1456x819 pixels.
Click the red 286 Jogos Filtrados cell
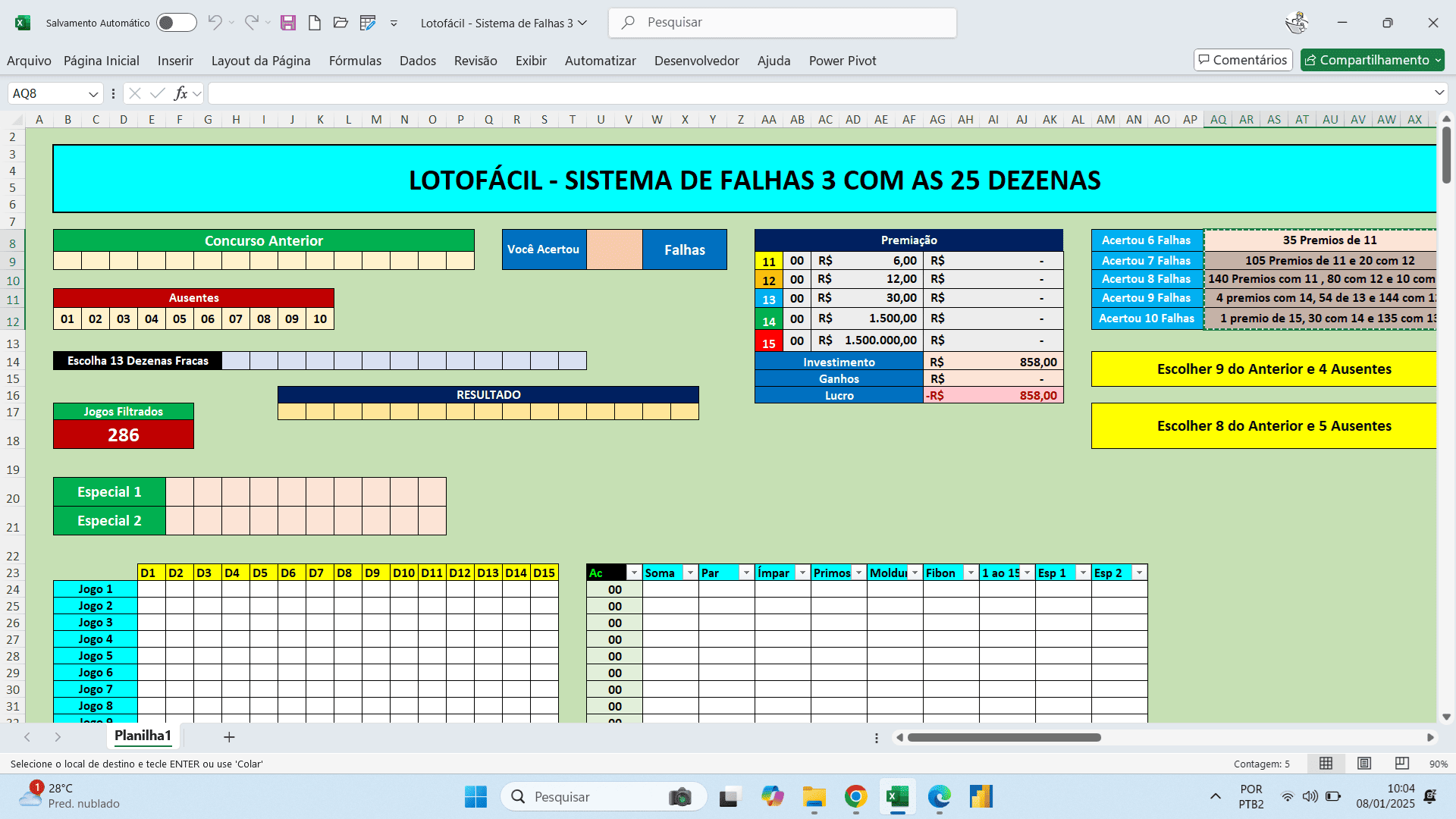[124, 435]
